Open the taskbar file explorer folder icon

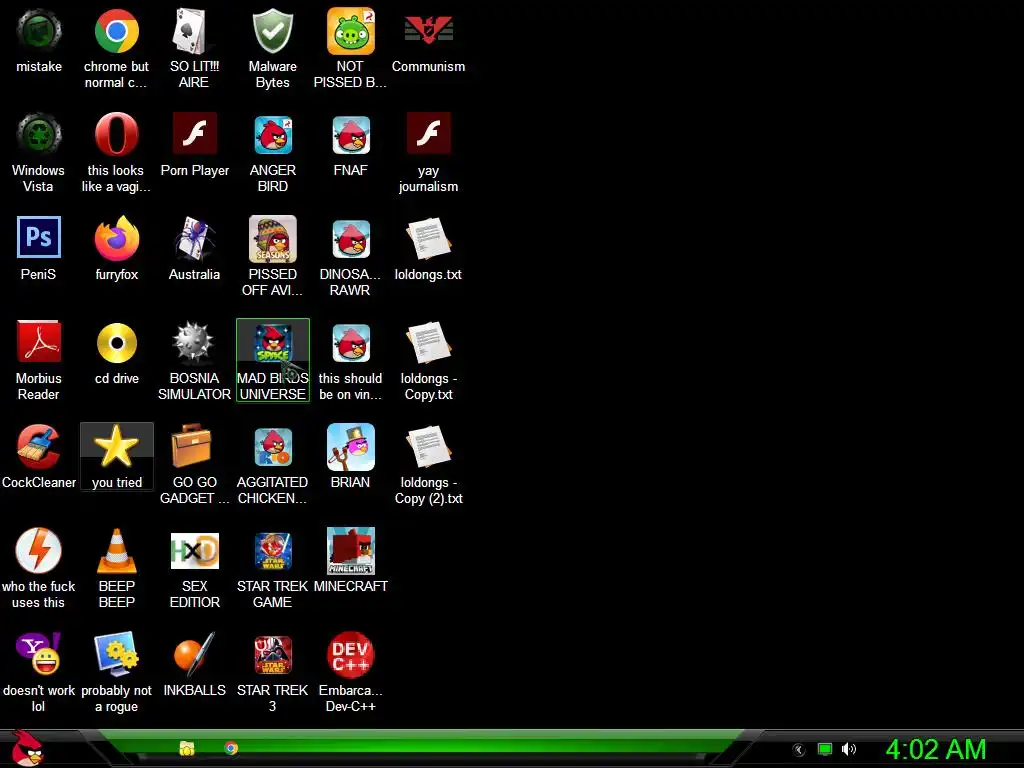pos(187,748)
